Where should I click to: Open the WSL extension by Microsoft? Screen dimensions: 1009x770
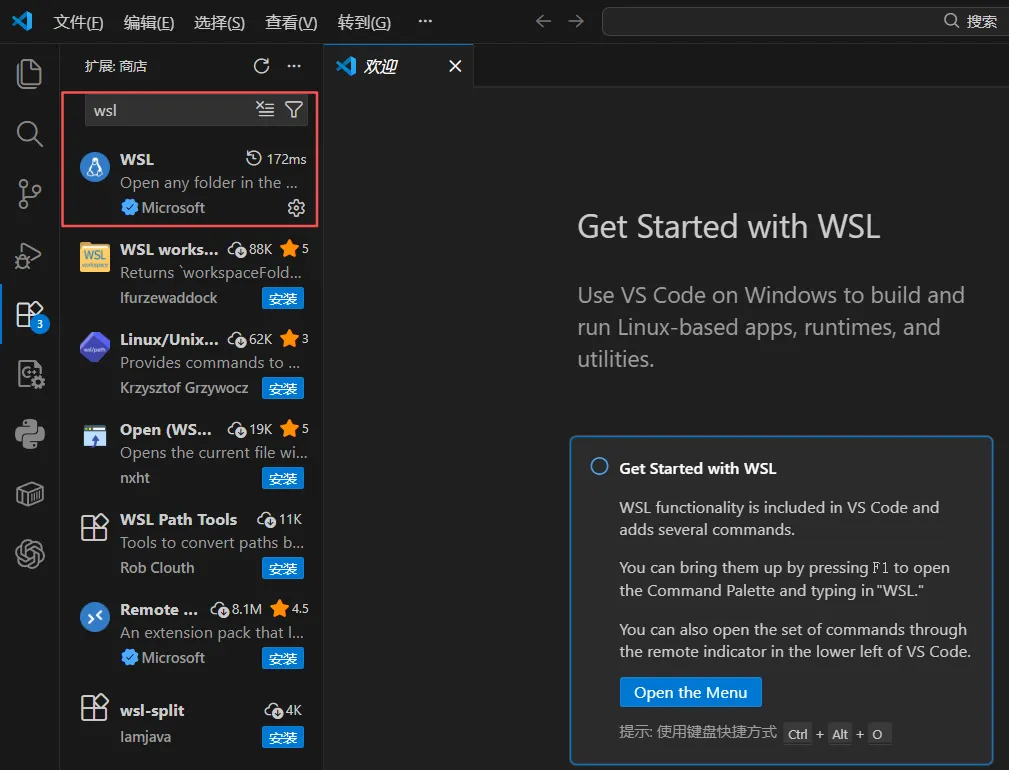point(191,182)
